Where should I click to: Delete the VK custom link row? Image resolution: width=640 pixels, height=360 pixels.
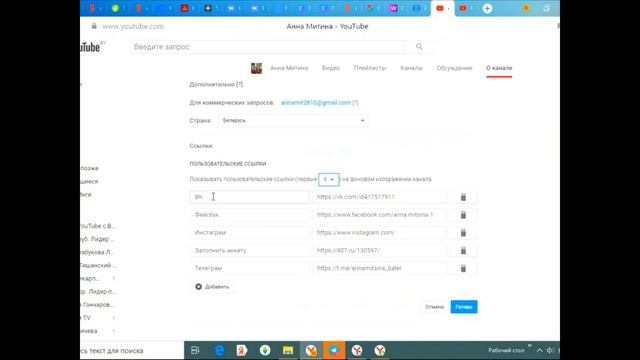[463, 197]
